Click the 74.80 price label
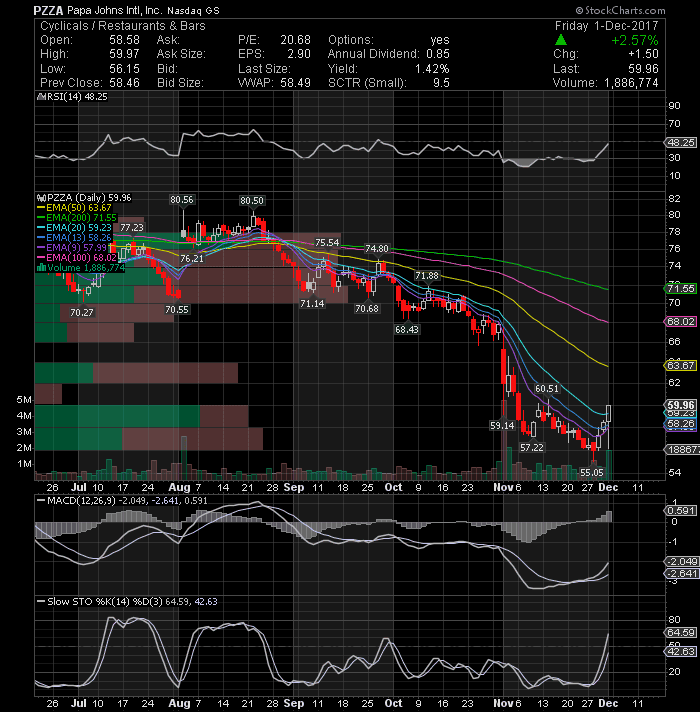 click(x=377, y=249)
